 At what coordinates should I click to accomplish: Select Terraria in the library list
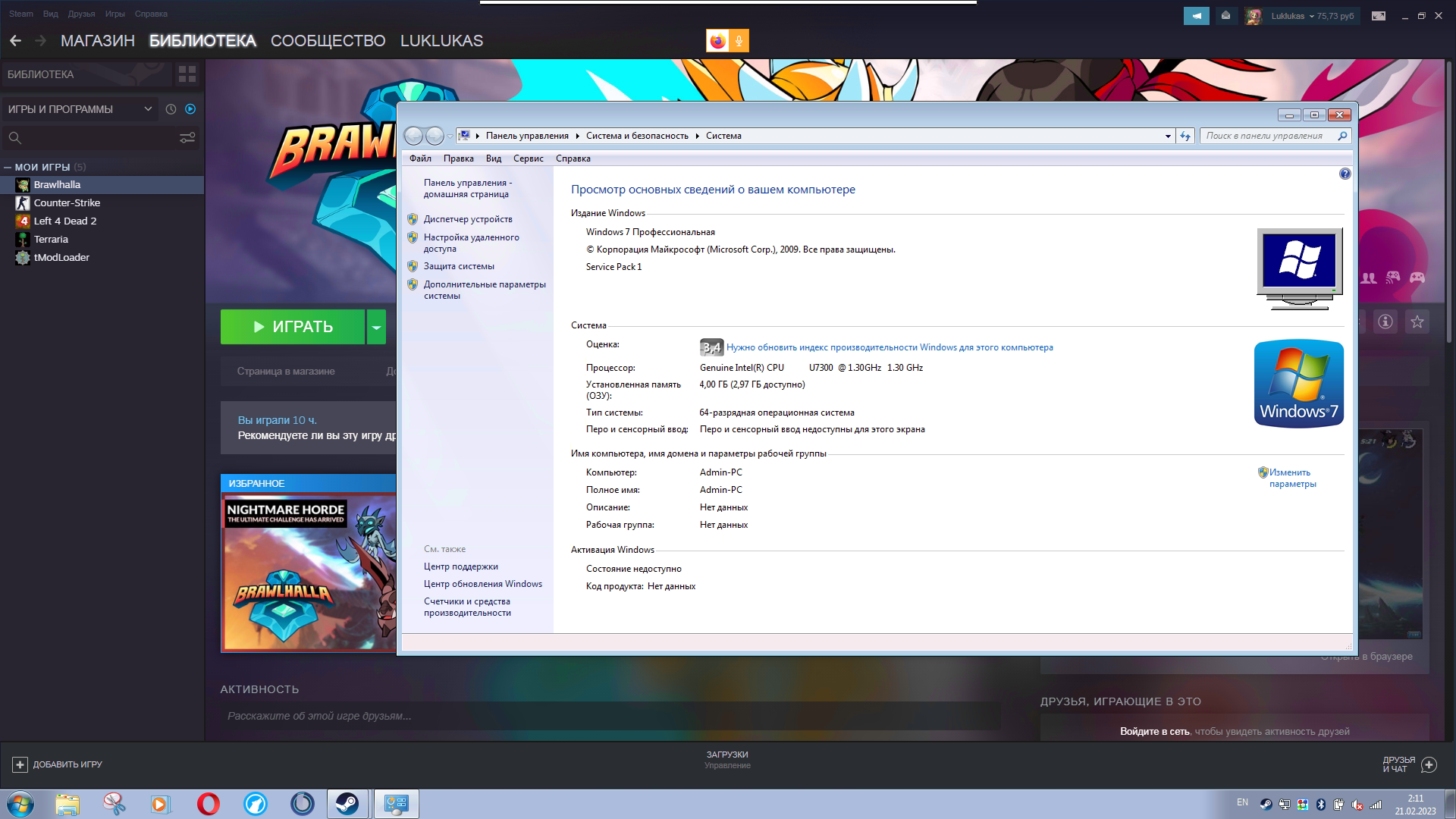[x=102, y=239]
